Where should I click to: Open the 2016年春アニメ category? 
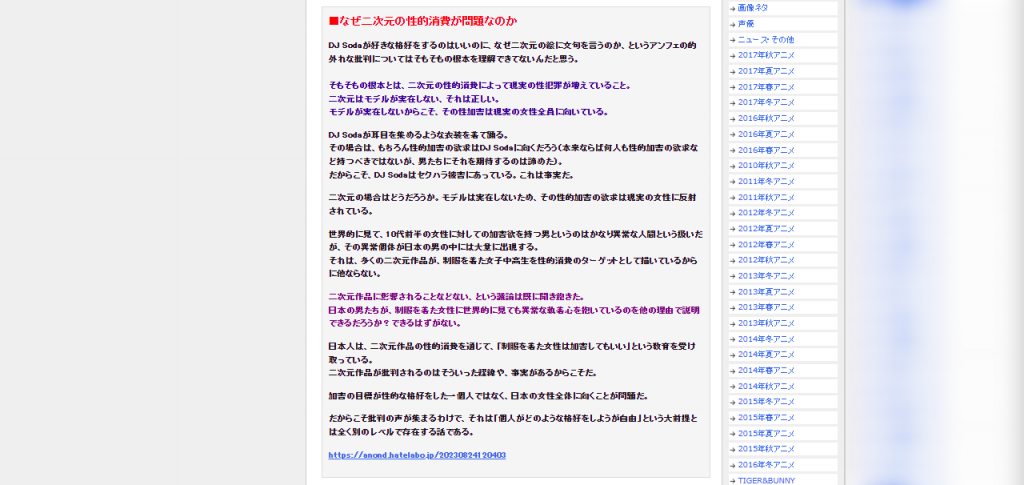pos(766,150)
